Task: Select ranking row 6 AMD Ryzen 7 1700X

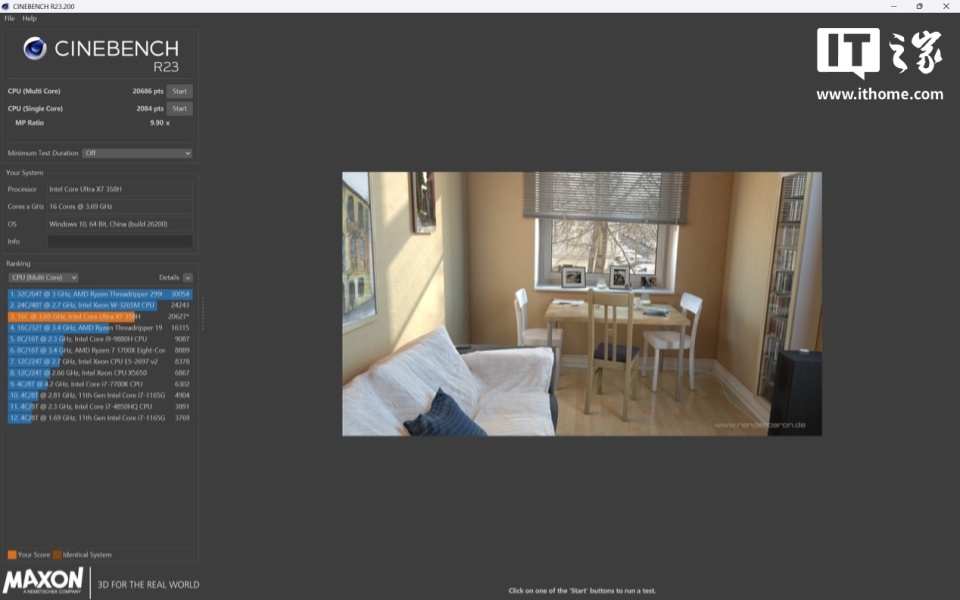Action: (x=100, y=350)
